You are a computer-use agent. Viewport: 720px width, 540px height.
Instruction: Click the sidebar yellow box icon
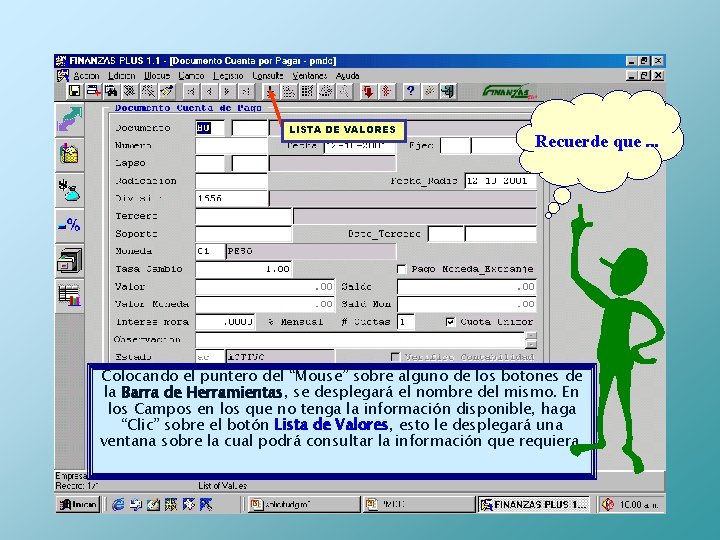click(x=69, y=155)
